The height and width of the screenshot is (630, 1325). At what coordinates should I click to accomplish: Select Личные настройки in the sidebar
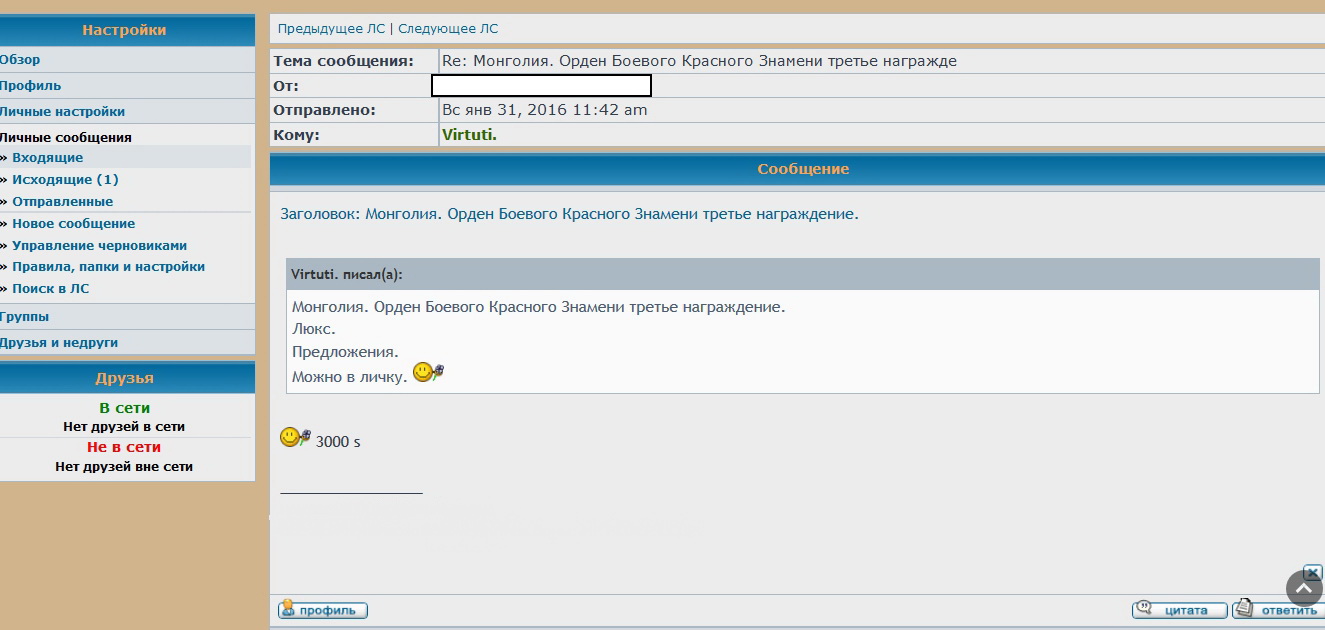point(62,112)
